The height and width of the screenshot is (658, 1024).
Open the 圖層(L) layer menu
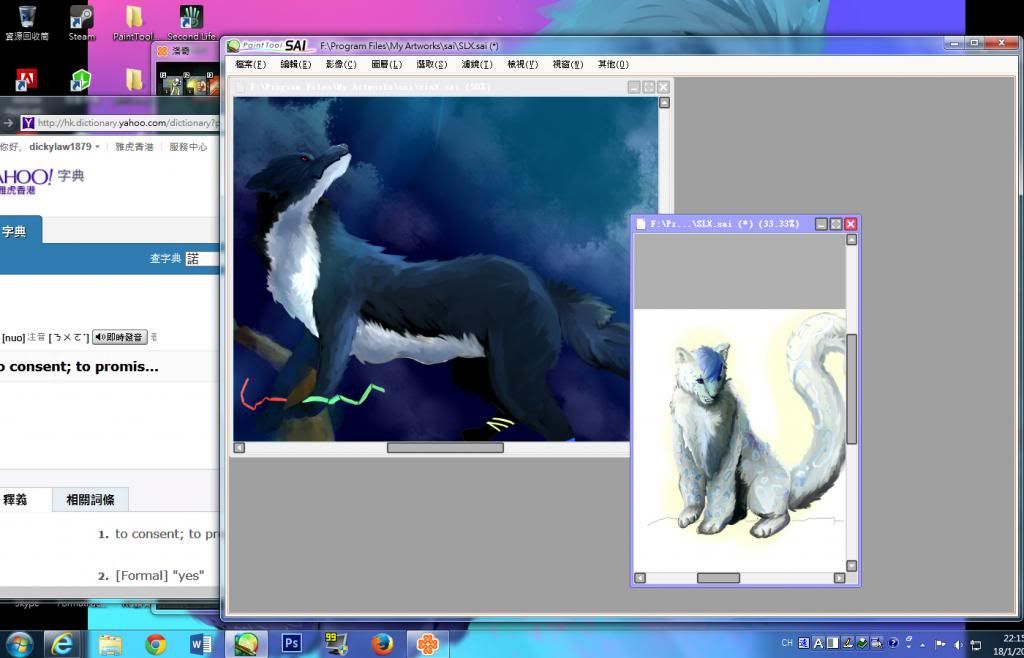click(386, 65)
